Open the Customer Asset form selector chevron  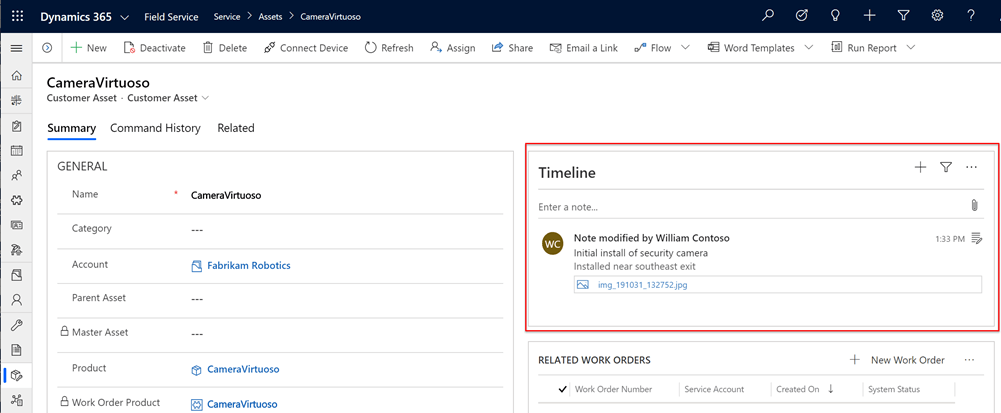[205, 98]
